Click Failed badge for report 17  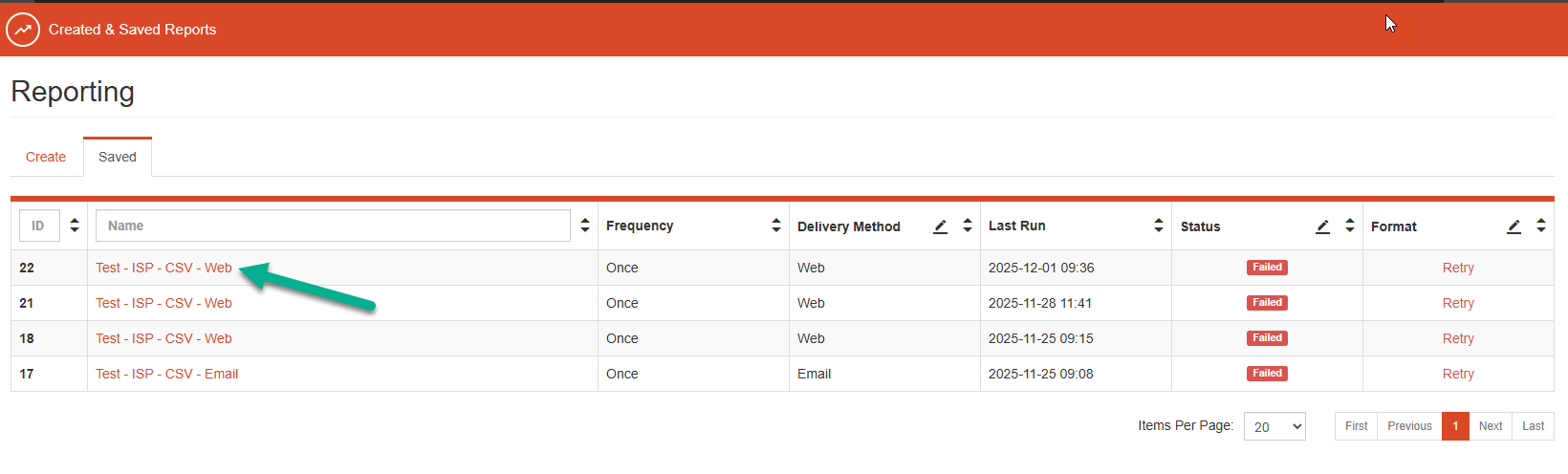[1267, 374]
